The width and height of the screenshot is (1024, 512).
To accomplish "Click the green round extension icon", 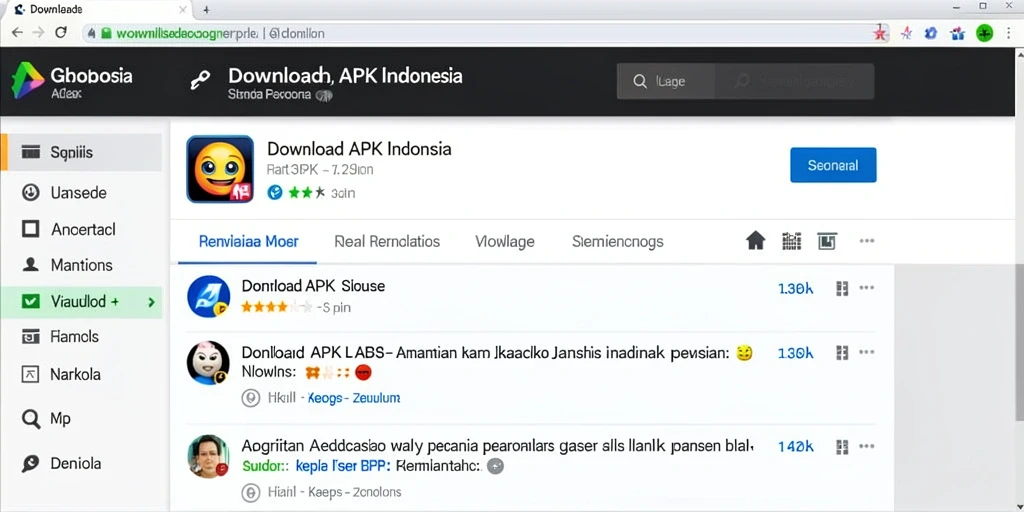I will tap(984, 33).
